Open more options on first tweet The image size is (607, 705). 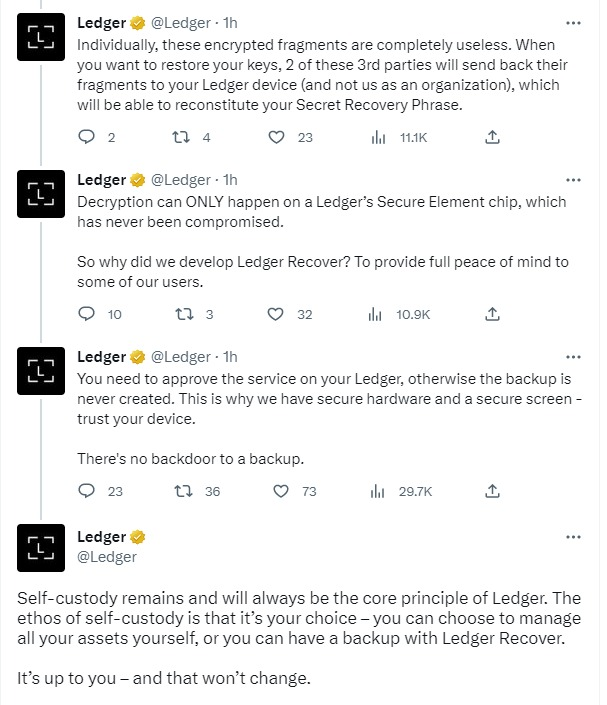[x=573, y=23]
